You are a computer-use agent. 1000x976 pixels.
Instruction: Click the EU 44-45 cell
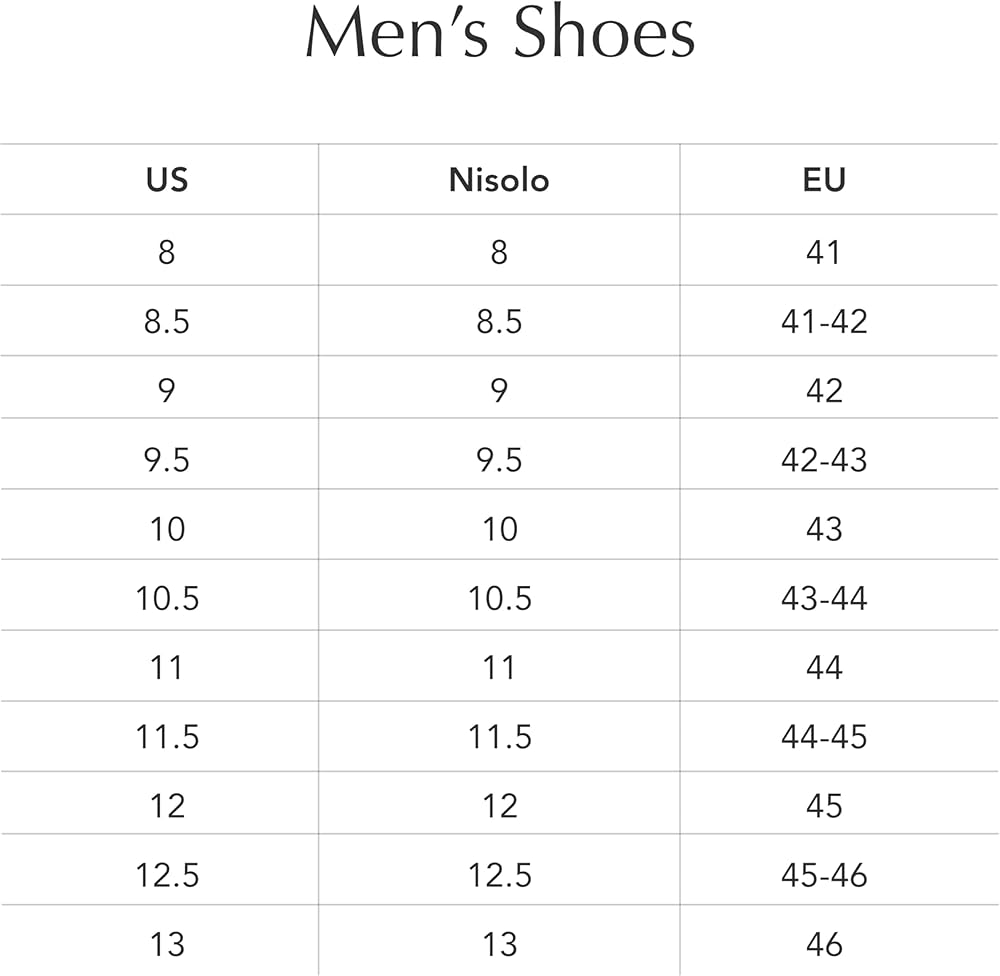tap(824, 737)
